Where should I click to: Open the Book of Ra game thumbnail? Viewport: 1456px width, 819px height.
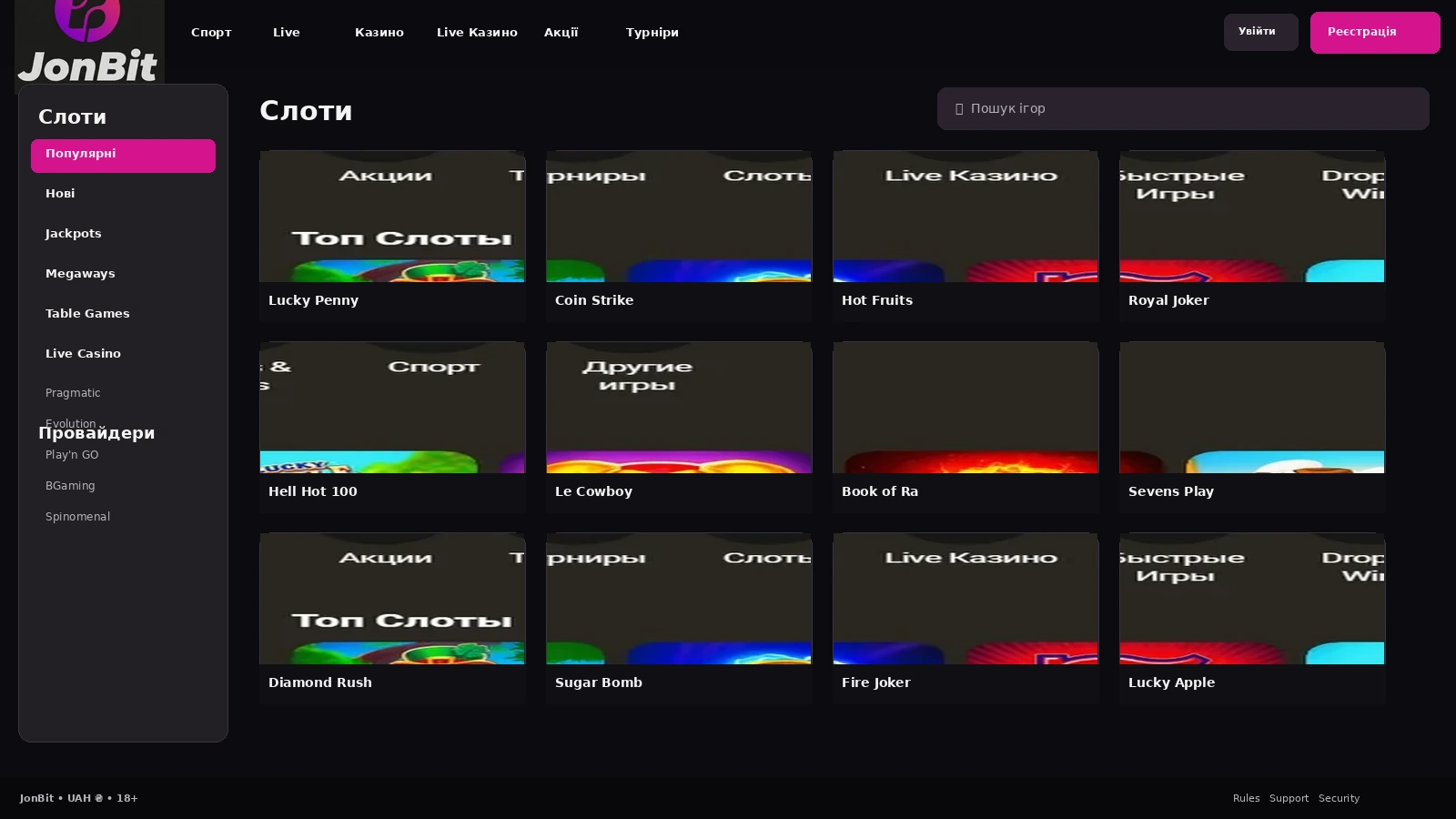point(966,408)
